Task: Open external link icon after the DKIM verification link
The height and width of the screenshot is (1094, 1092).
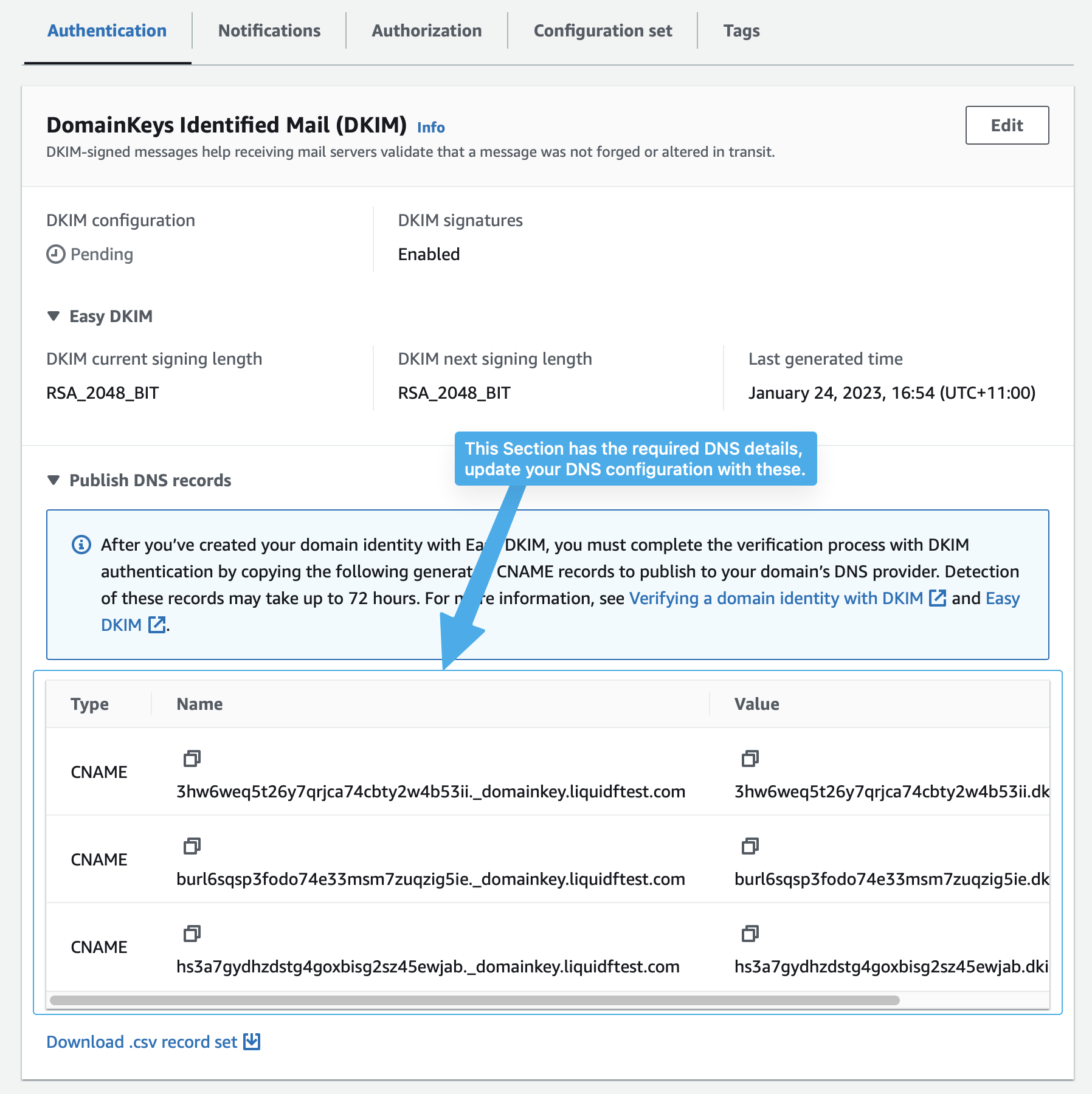Action: pos(938,598)
